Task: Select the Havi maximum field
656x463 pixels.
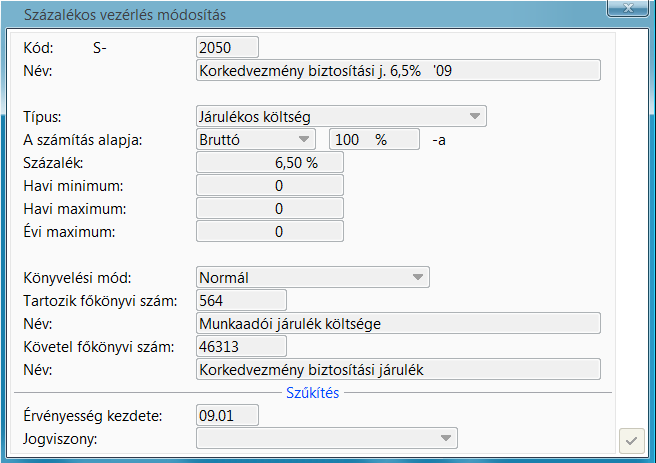Action: (270, 208)
